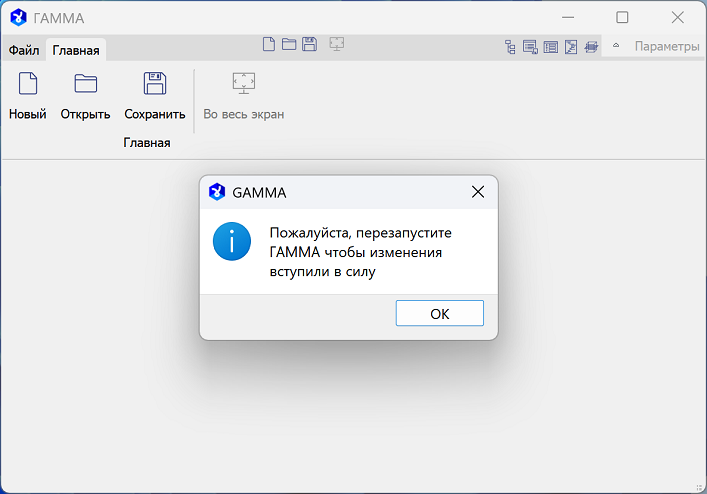Click the sigma page icon in top-right toolbar

pos(571,46)
